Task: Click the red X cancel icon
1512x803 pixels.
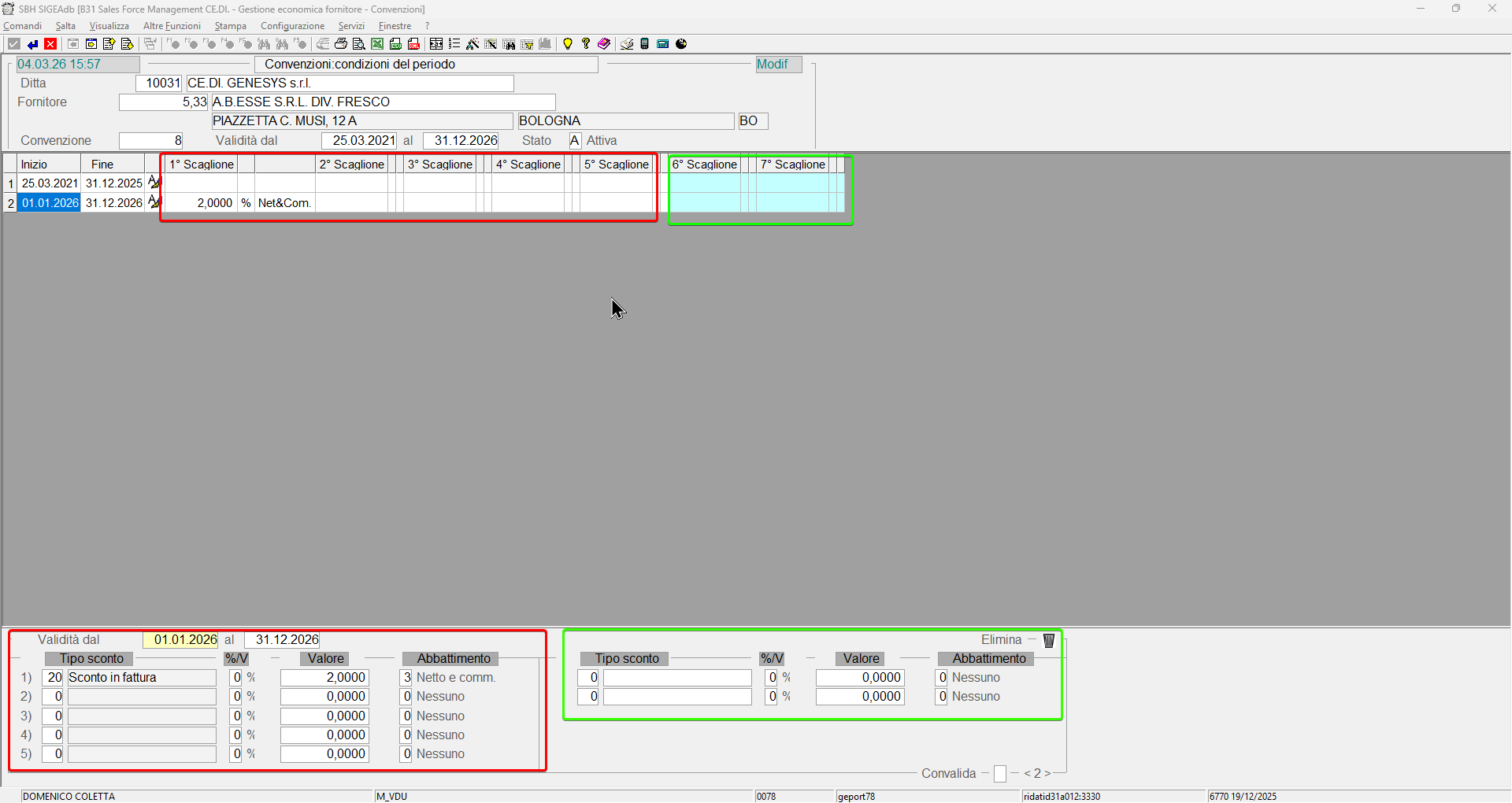Action: (50, 44)
